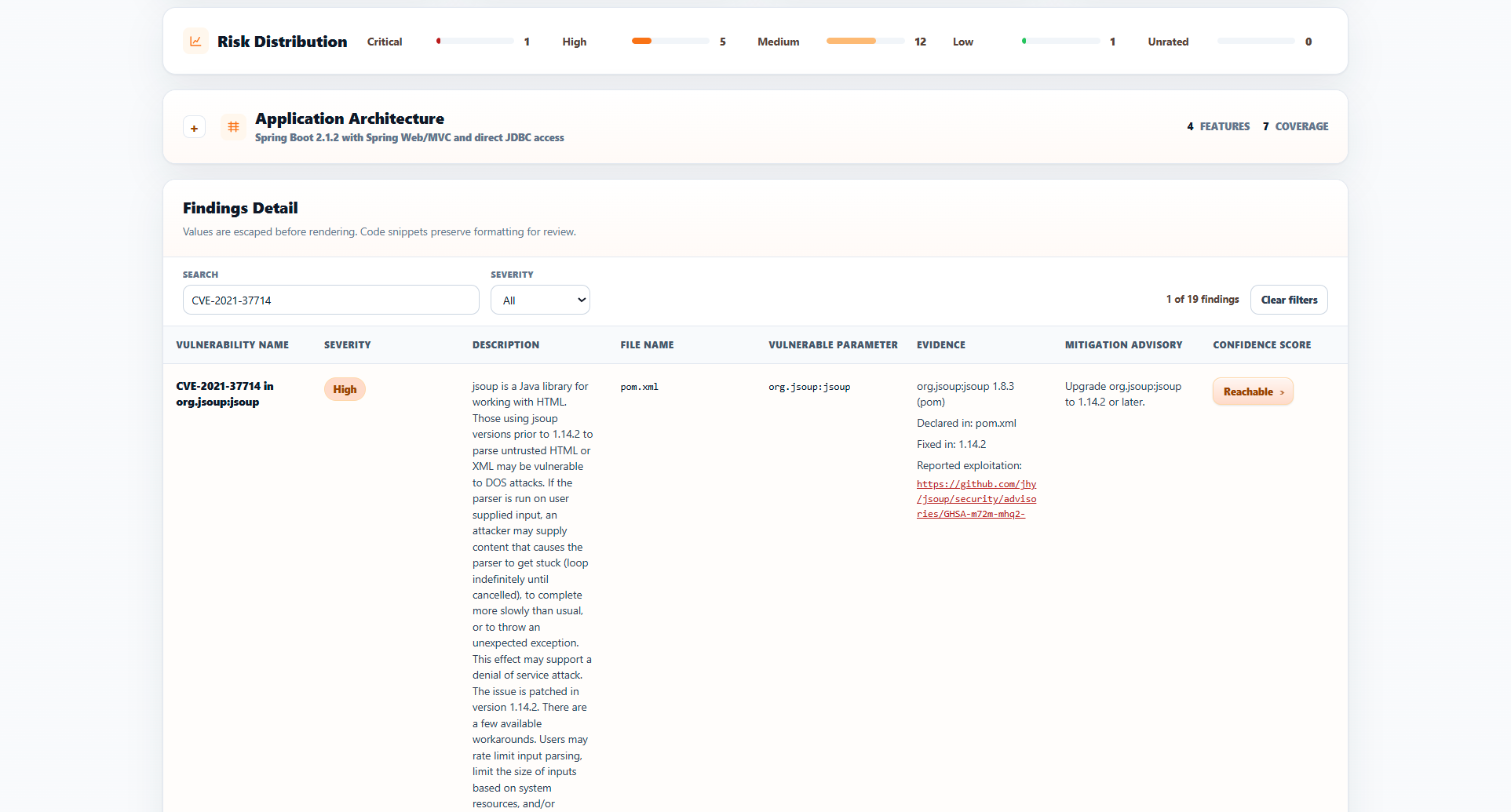Click the Critical risk bar
The image size is (1511, 812).
pyautogui.click(x=475, y=42)
